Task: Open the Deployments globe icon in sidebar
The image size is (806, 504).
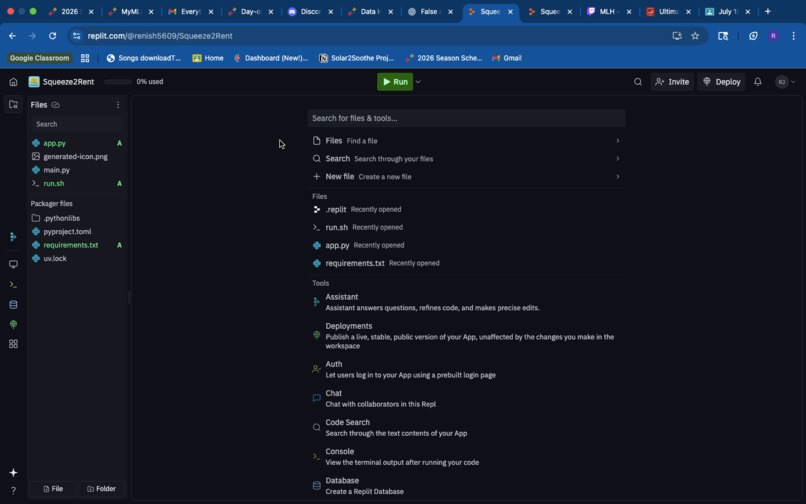Action: tap(13, 324)
